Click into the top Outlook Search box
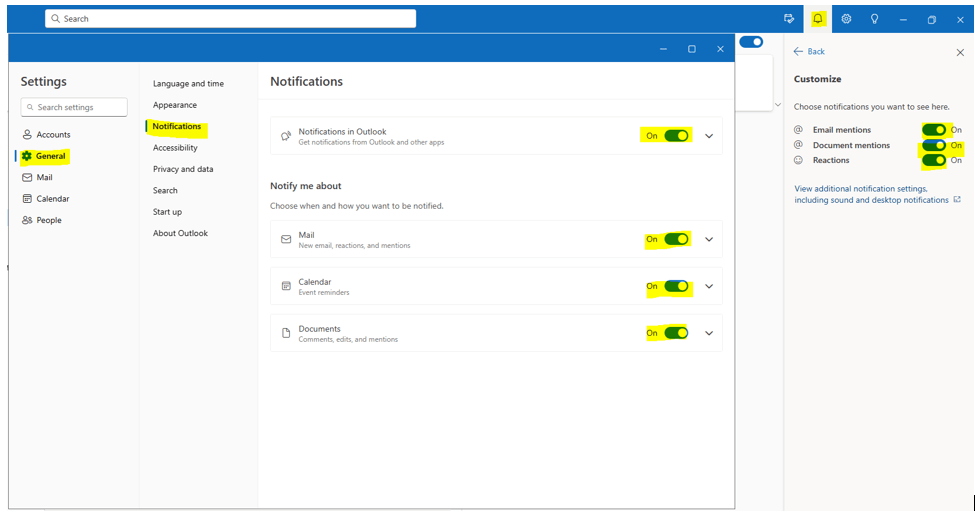This screenshot has height=513, width=975. 230,19
